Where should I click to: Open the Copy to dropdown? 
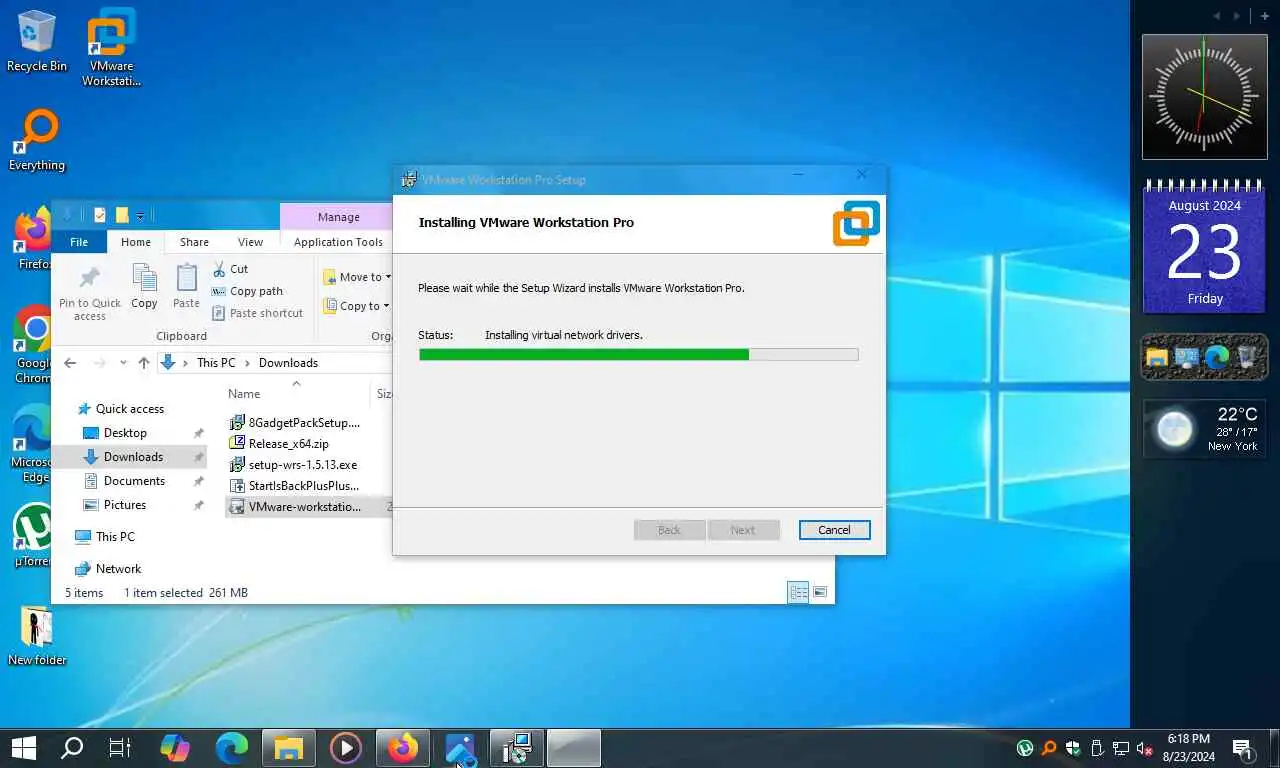pos(356,306)
